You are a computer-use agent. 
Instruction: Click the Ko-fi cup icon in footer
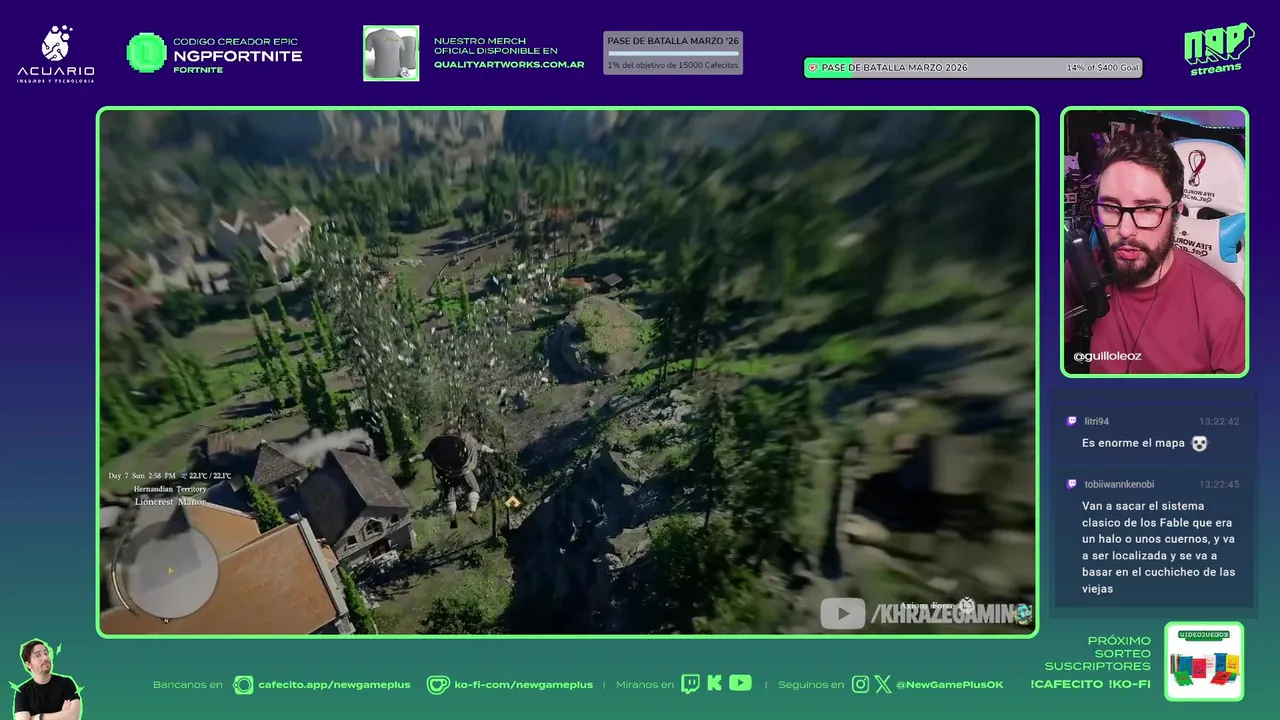pyautogui.click(x=438, y=684)
